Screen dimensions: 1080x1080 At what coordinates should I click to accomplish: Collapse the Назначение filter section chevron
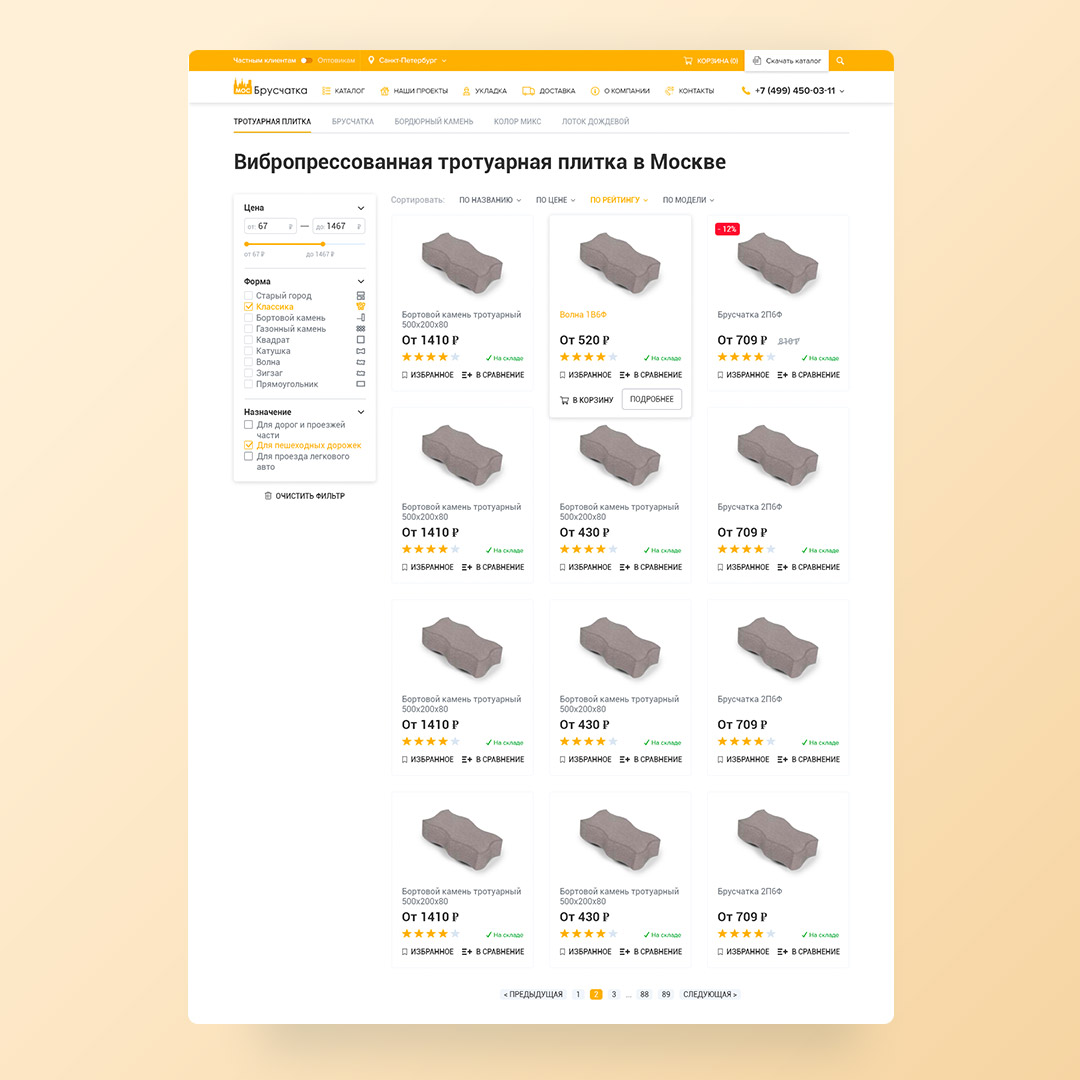pos(361,412)
